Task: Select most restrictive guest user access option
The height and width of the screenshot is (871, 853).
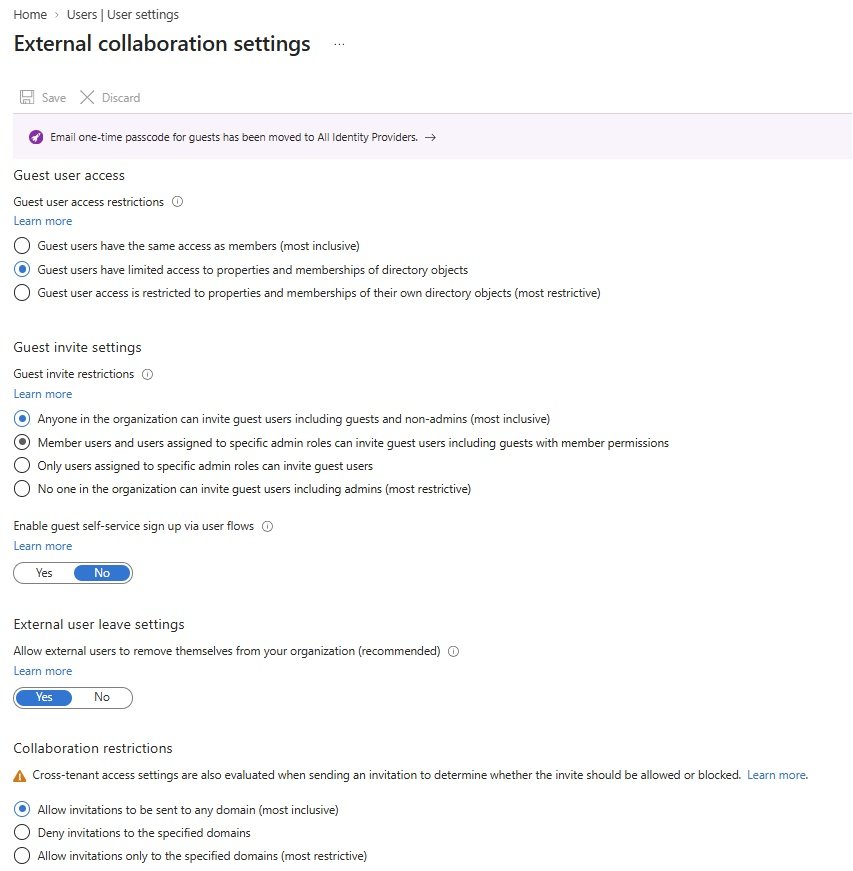Action: (22, 293)
